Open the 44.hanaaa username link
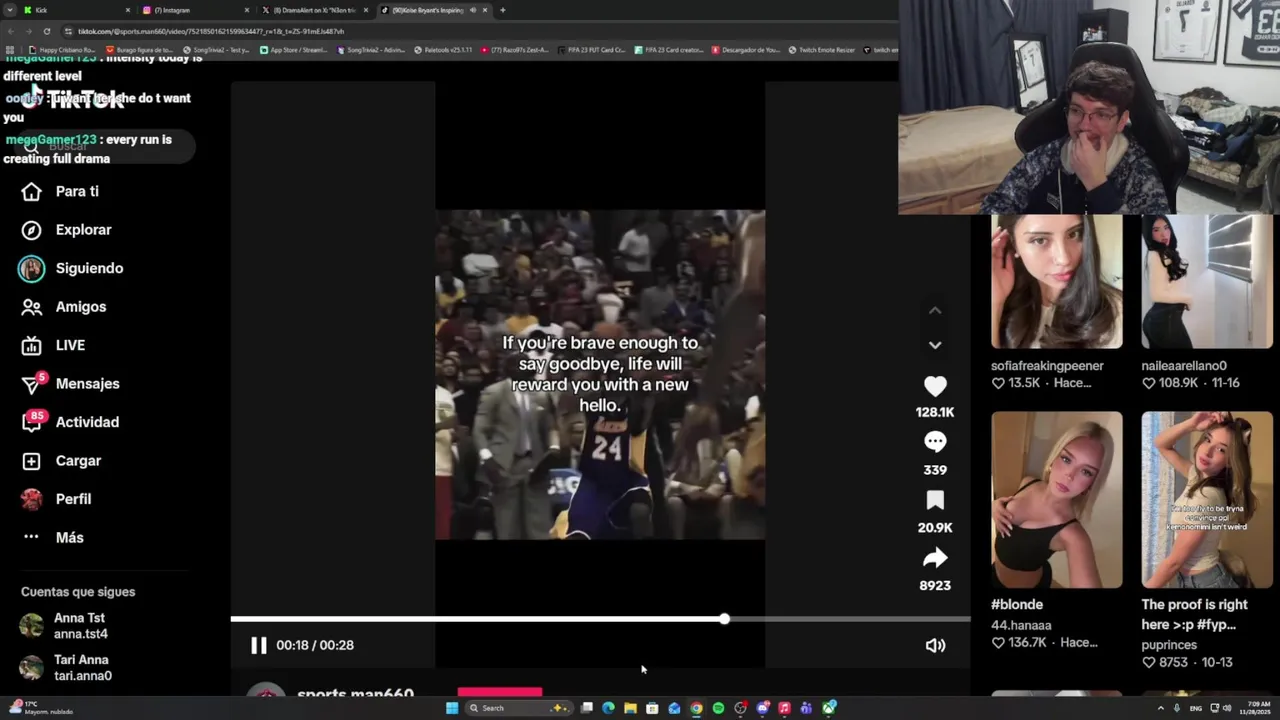 click(1021, 626)
